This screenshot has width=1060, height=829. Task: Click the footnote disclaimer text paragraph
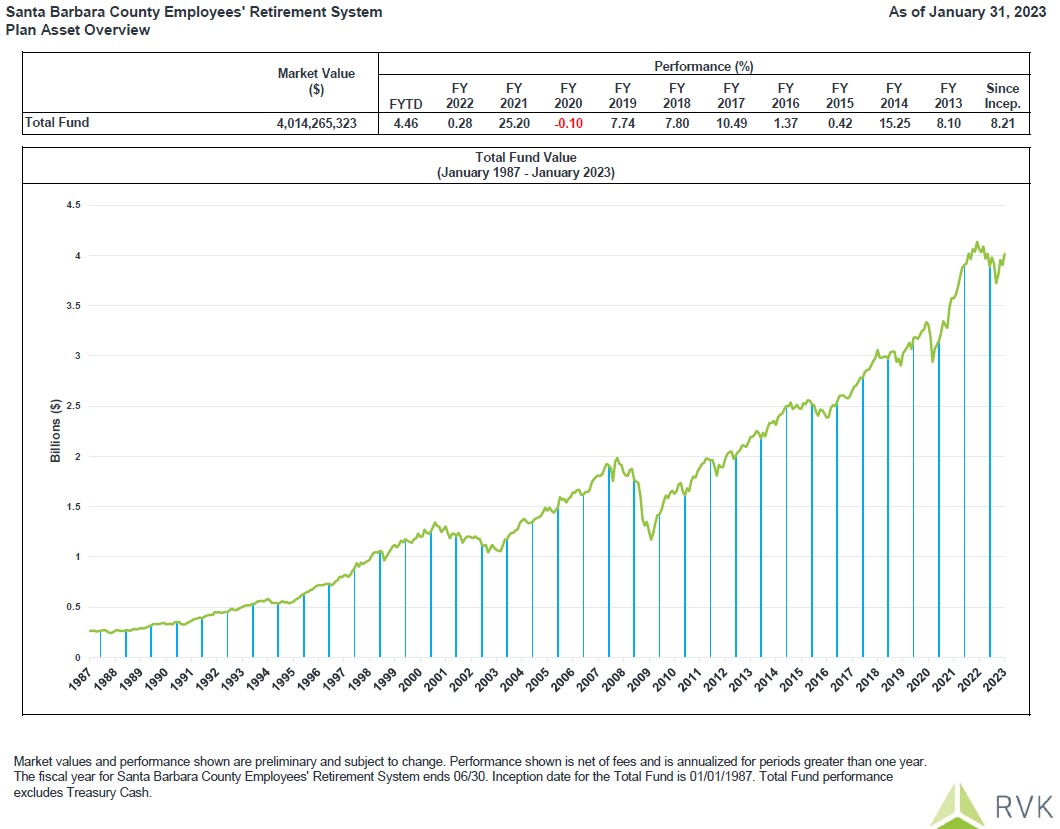tap(470, 776)
